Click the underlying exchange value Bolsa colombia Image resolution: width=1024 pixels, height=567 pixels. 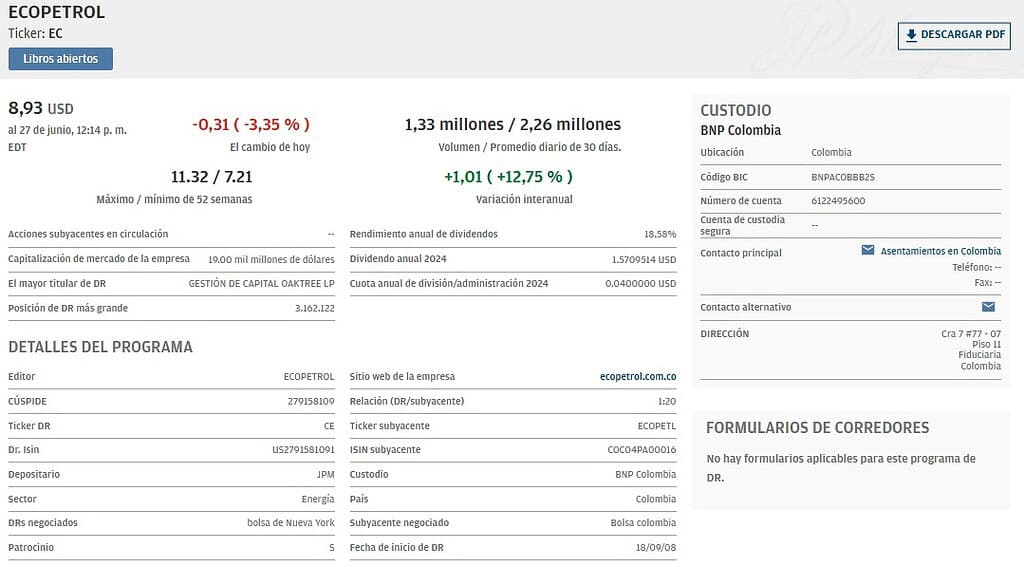pos(643,523)
